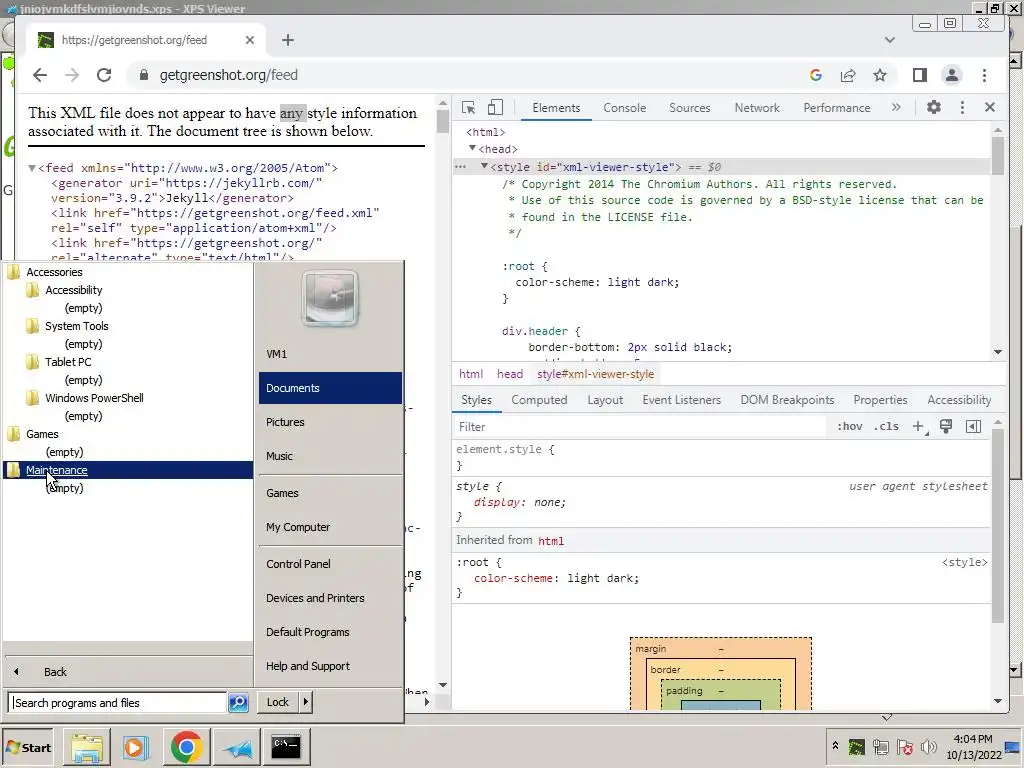Select the Layout subtab
The width and height of the screenshot is (1024, 768).
tap(605, 400)
